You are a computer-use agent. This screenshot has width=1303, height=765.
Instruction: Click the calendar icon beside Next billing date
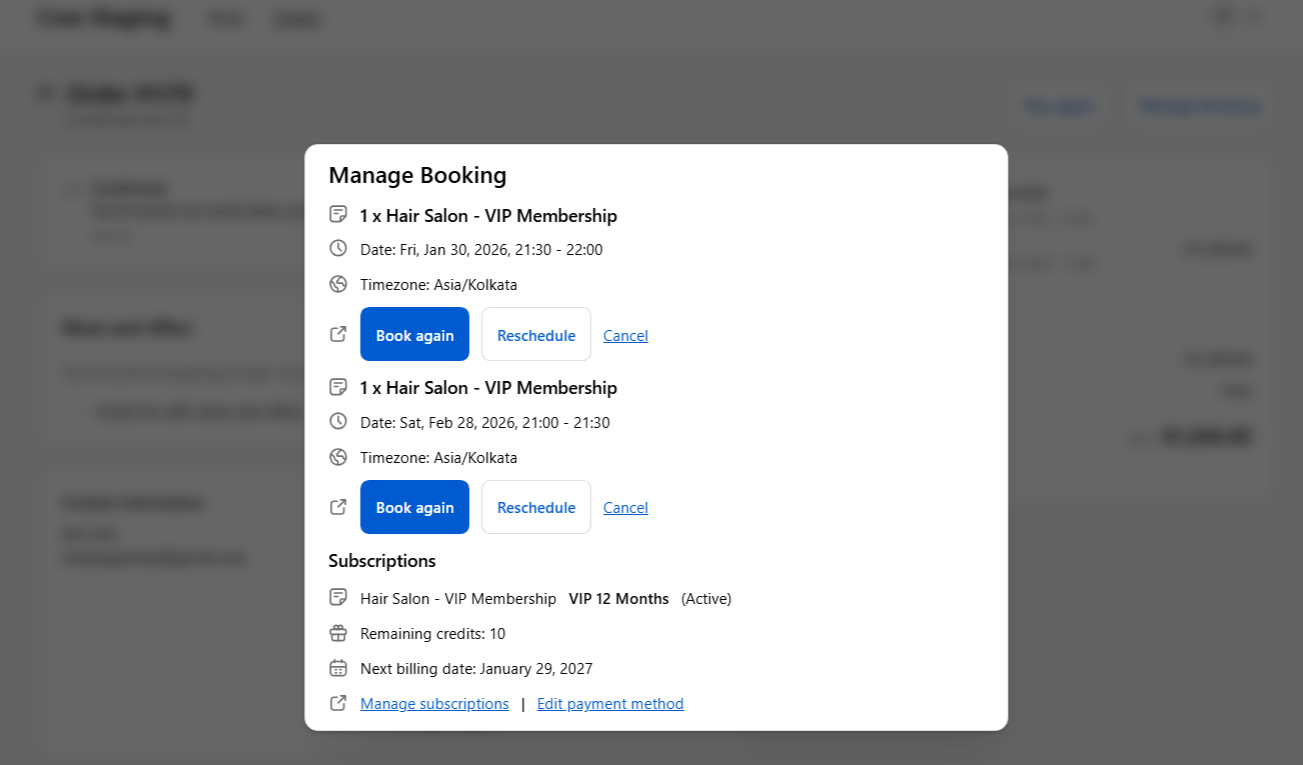coord(338,668)
